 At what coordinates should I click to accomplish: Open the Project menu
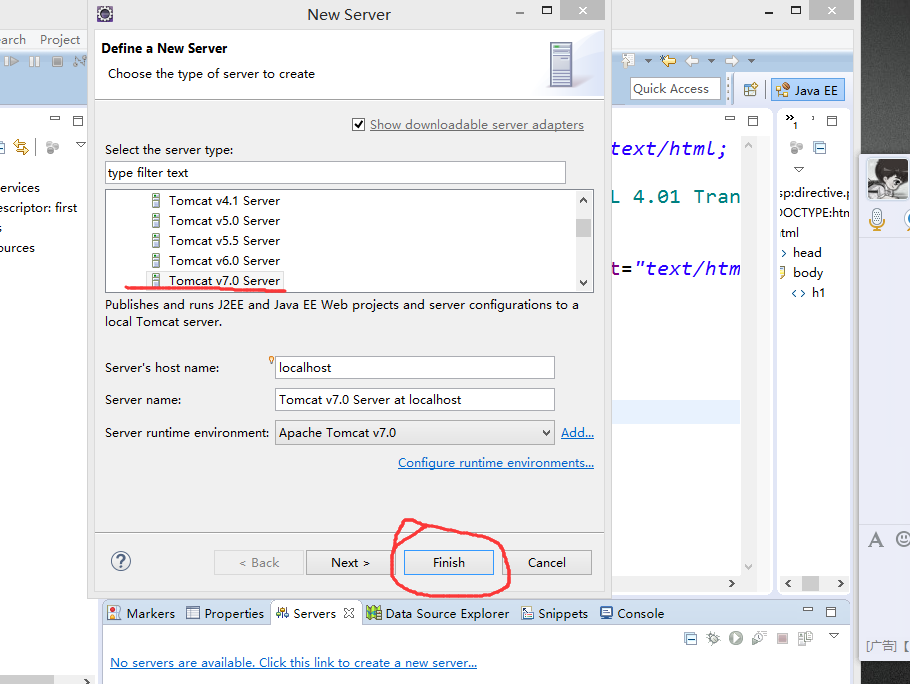(x=60, y=39)
